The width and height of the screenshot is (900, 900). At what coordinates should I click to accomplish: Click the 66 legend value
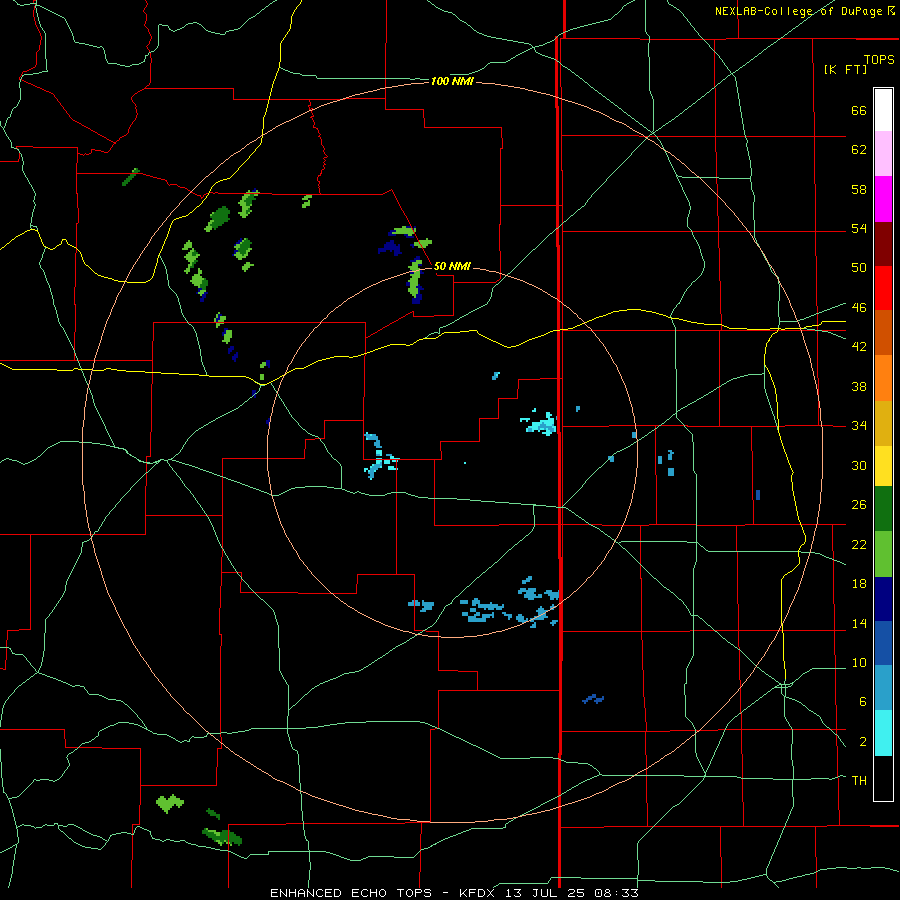point(859,111)
